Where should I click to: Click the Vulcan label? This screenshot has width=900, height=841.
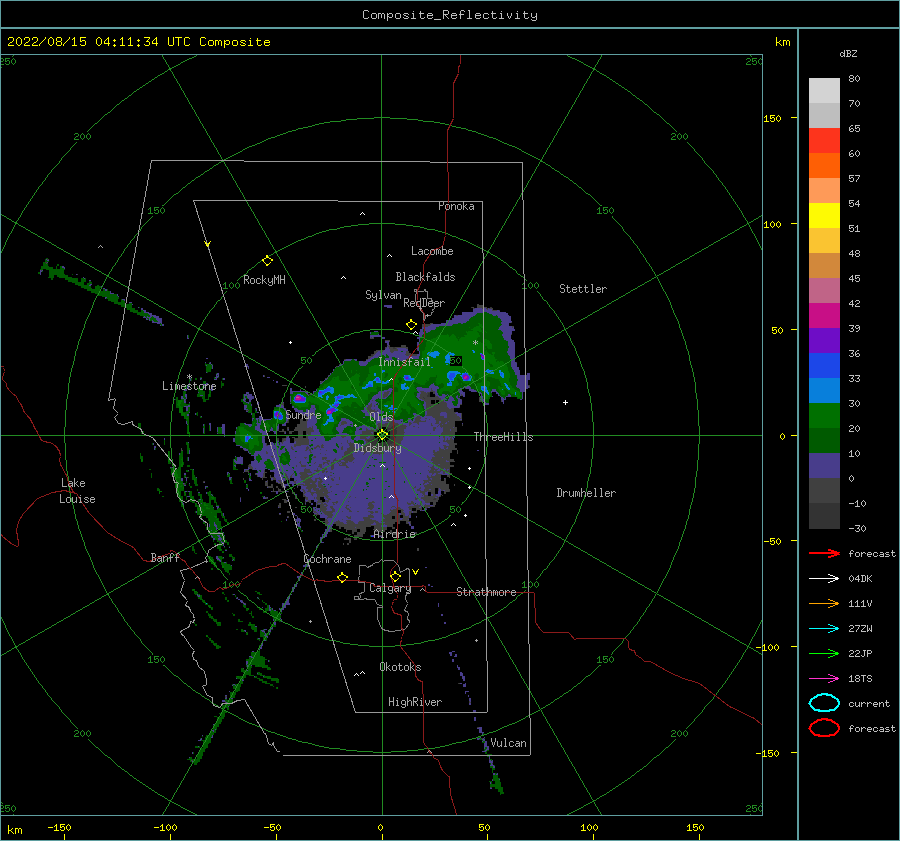click(x=509, y=743)
